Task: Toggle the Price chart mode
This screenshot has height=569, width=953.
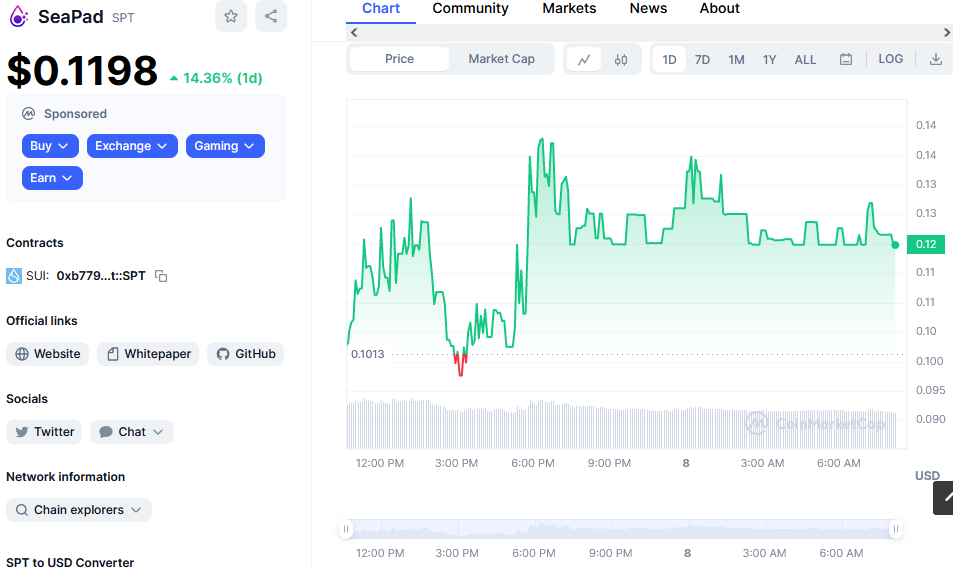Action: (399, 59)
